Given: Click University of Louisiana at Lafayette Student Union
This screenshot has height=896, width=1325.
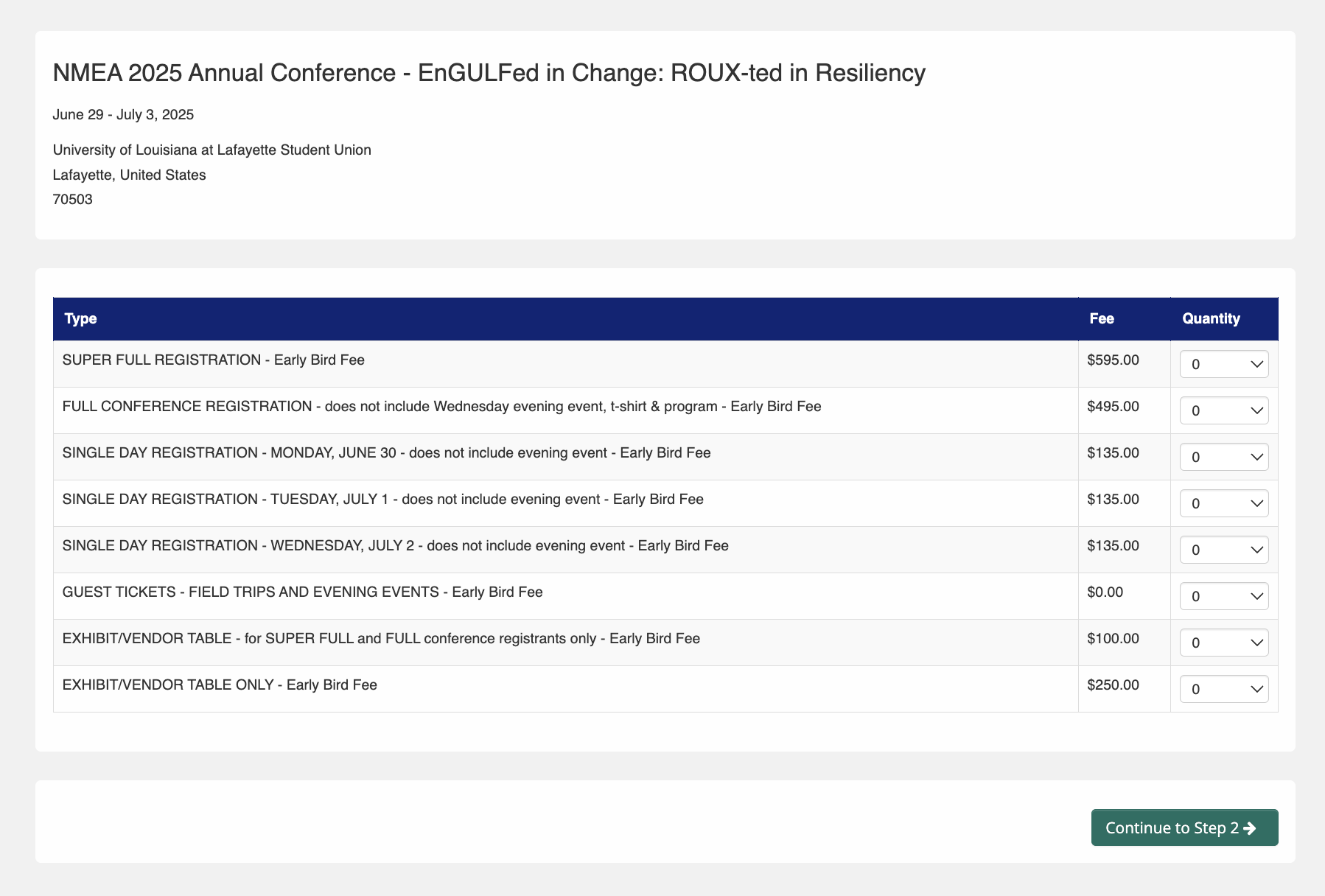Looking at the screenshot, I should tap(212, 150).
